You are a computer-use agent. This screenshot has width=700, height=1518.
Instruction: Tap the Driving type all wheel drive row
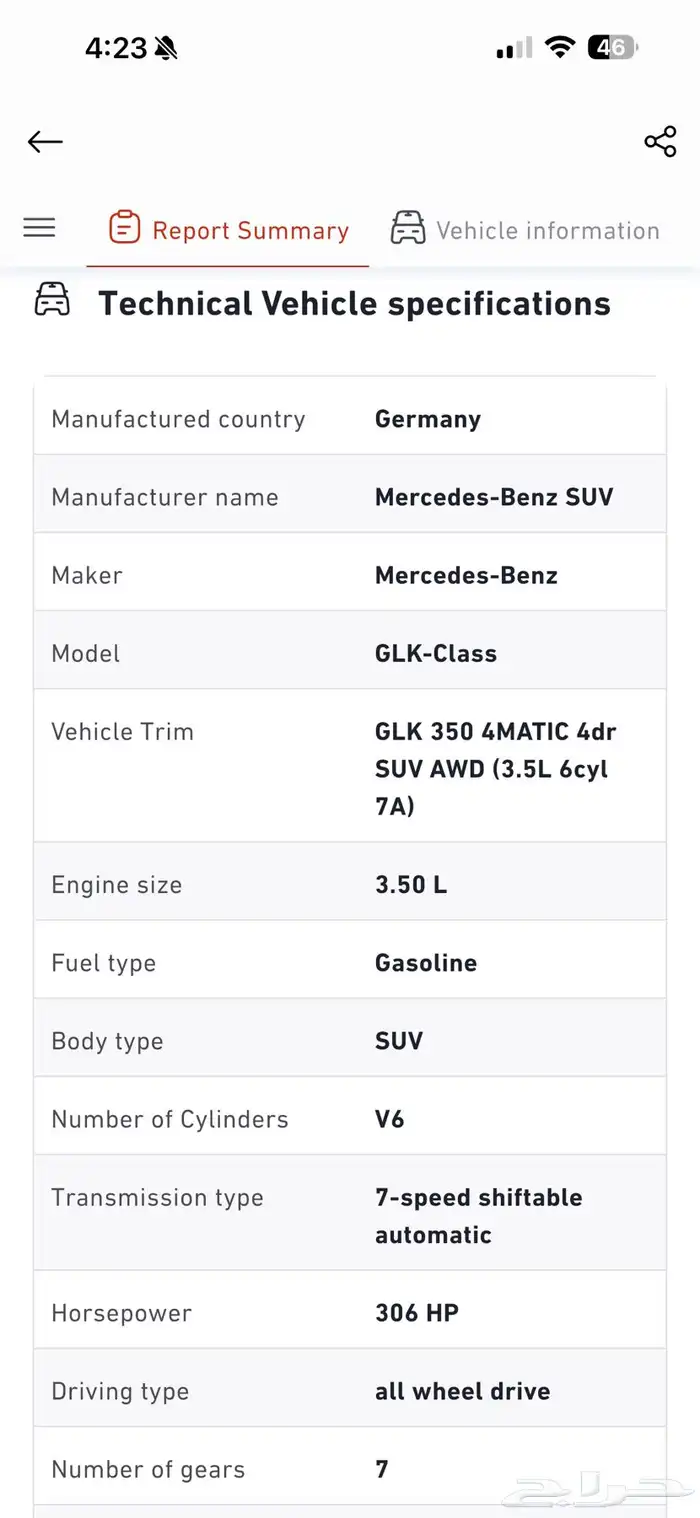click(x=350, y=1391)
